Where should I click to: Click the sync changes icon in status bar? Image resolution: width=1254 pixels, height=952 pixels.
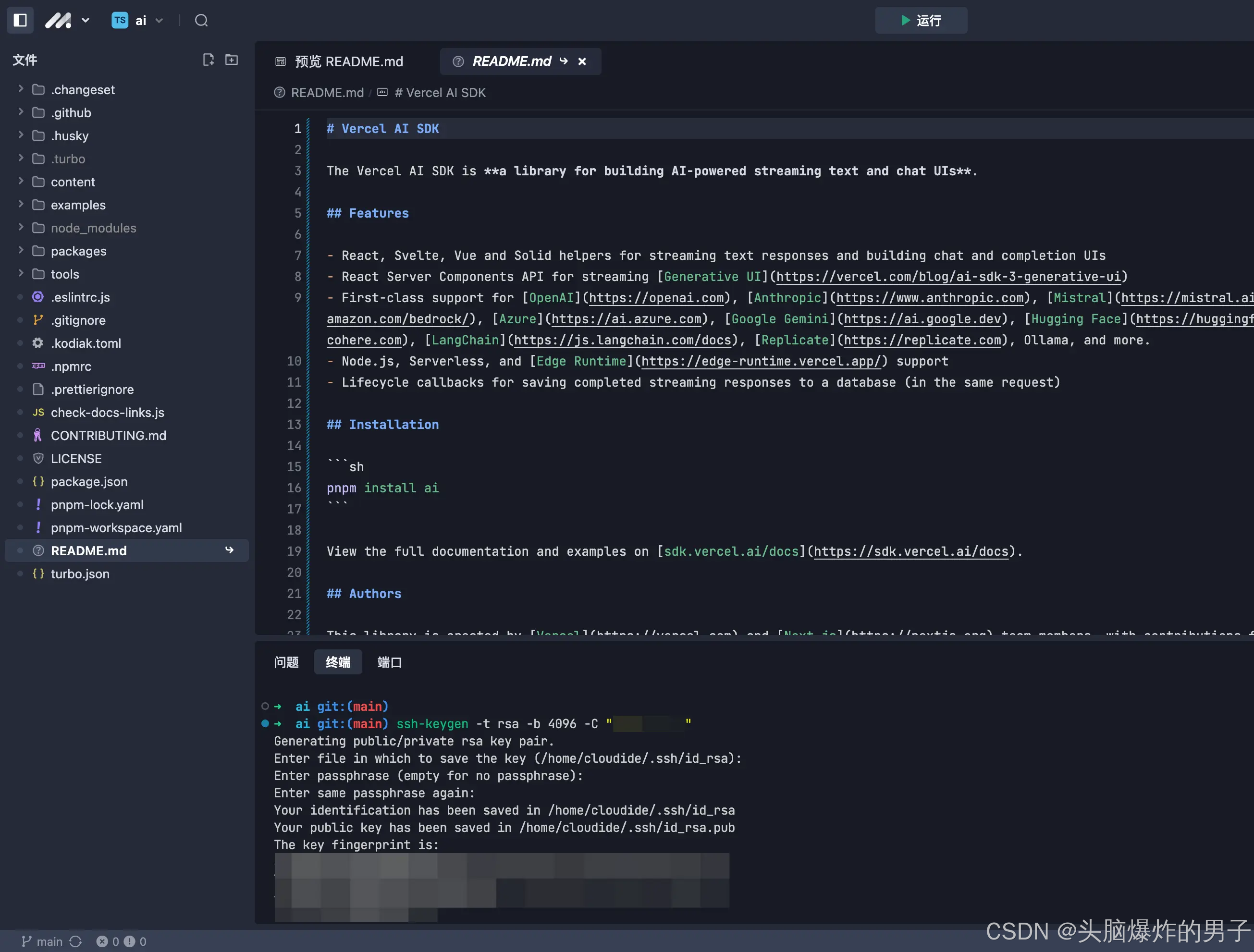click(75, 941)
